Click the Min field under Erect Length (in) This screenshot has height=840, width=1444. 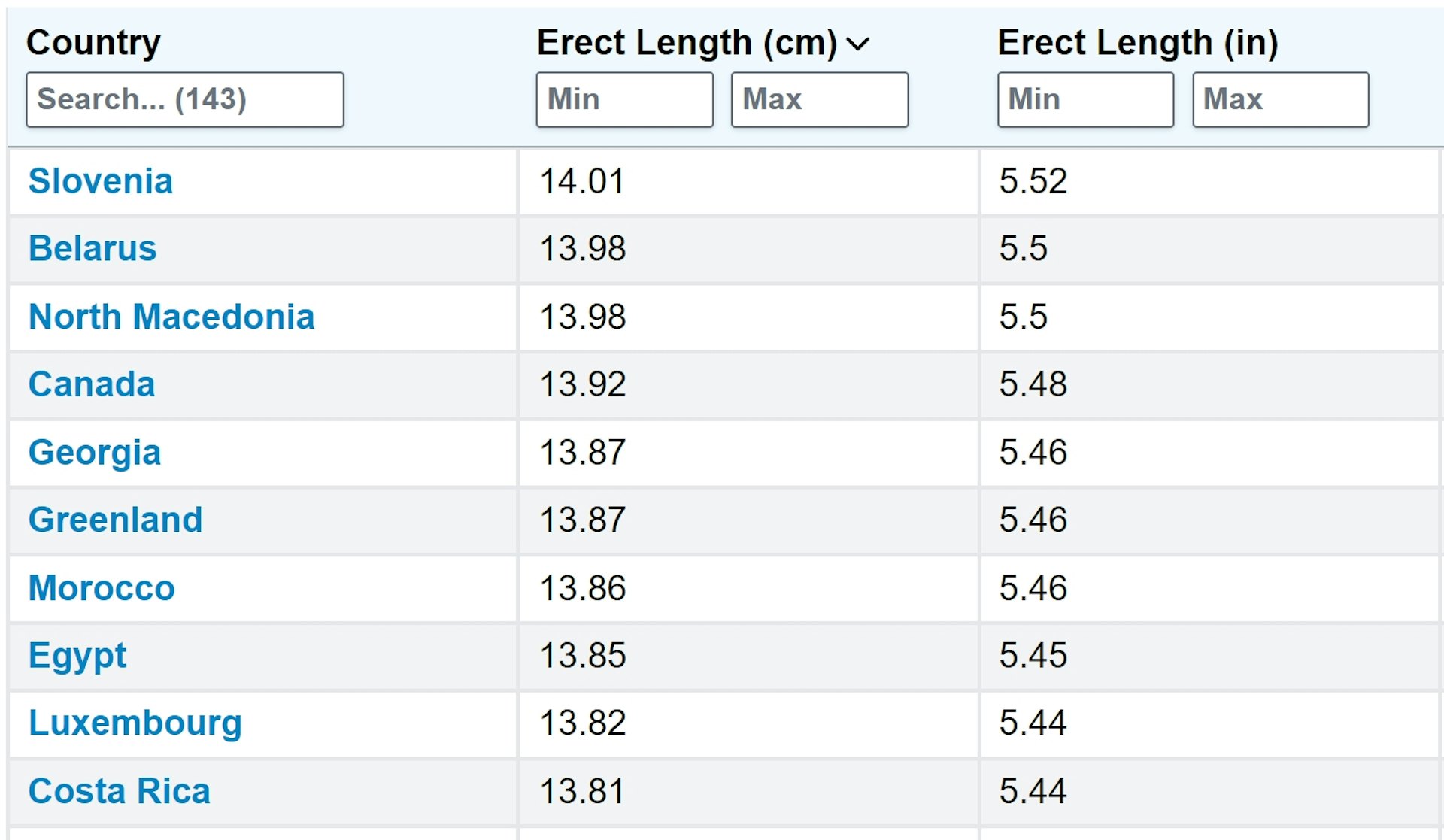pos(1085,99)
